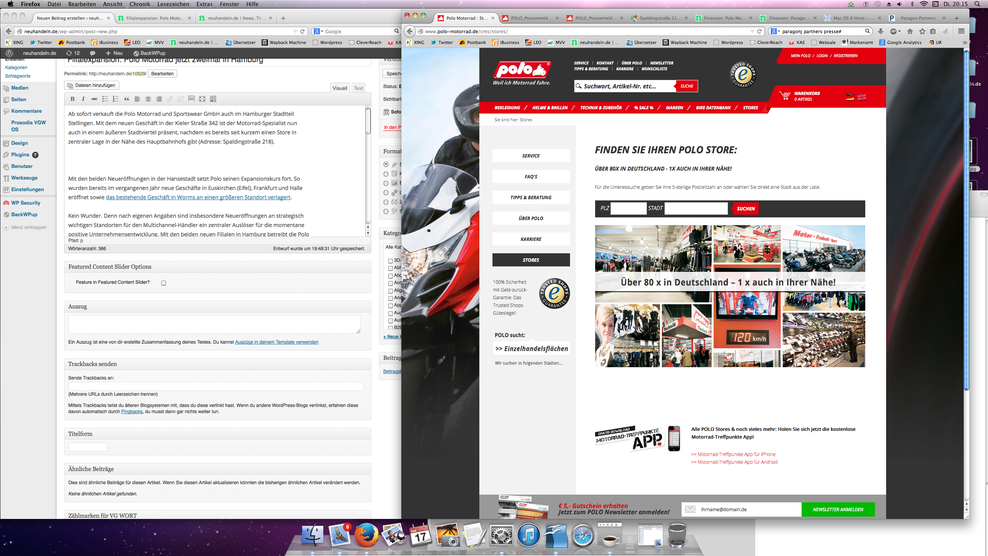Open Einzelhandelsflächen link on Polo site
The height and width of the screenshot is (556, 988).
click(x=531, y=349)
